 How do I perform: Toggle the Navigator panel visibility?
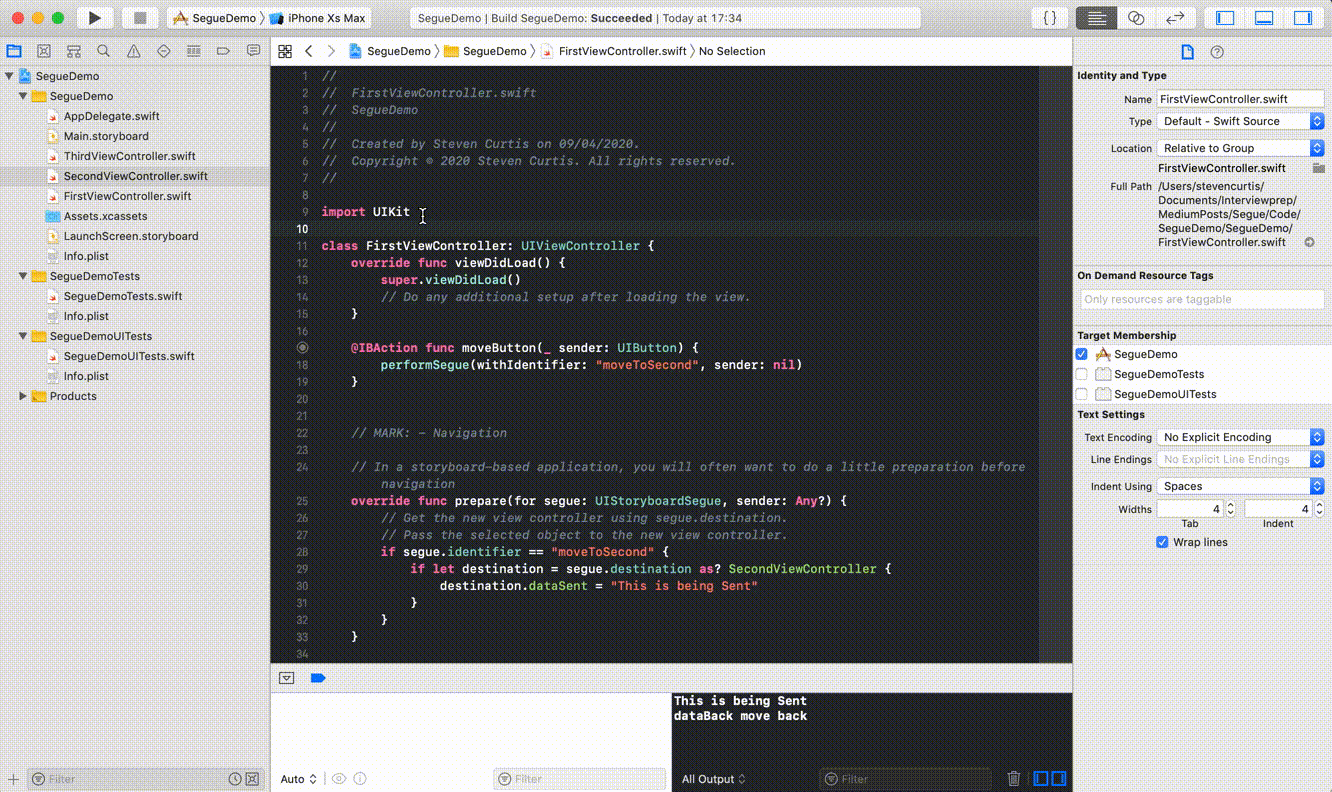[1225, 18]
